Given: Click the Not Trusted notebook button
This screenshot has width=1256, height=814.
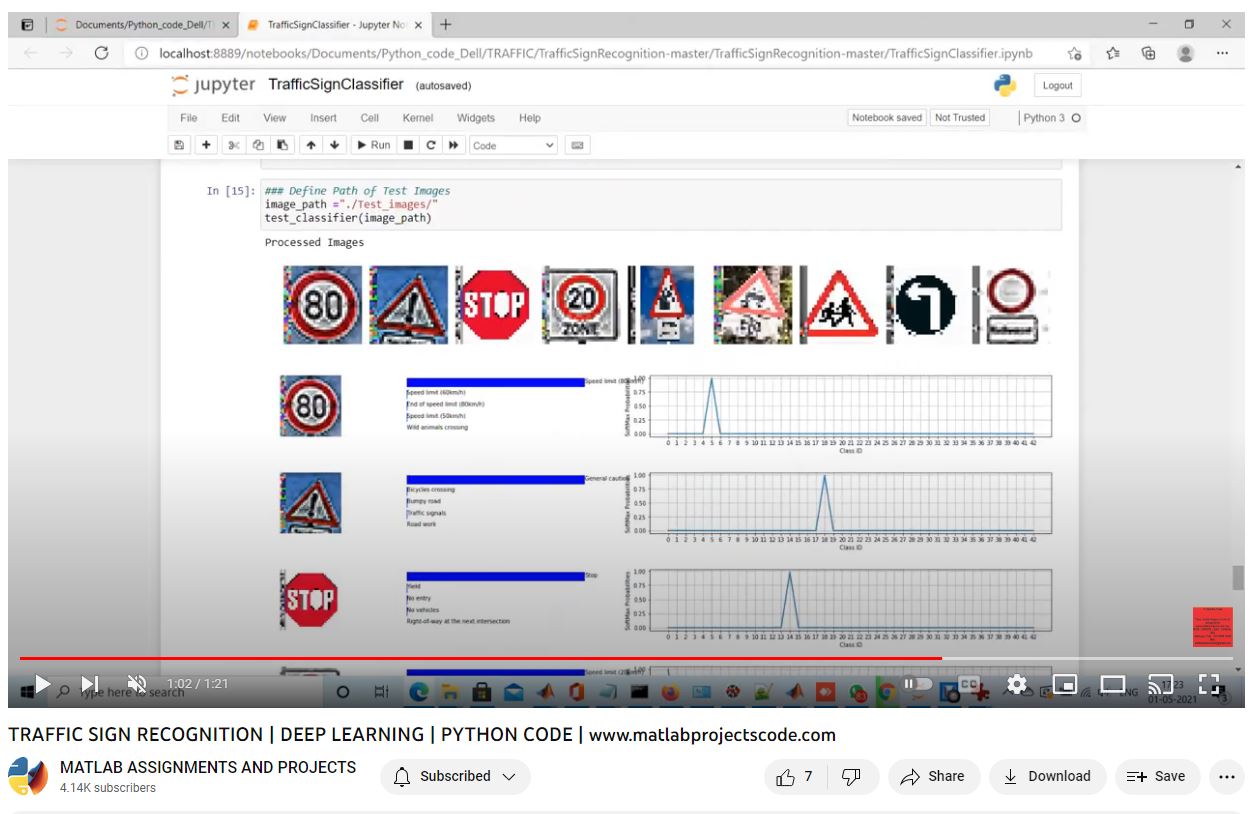Looking at the screenshot, I should (960, 118).
